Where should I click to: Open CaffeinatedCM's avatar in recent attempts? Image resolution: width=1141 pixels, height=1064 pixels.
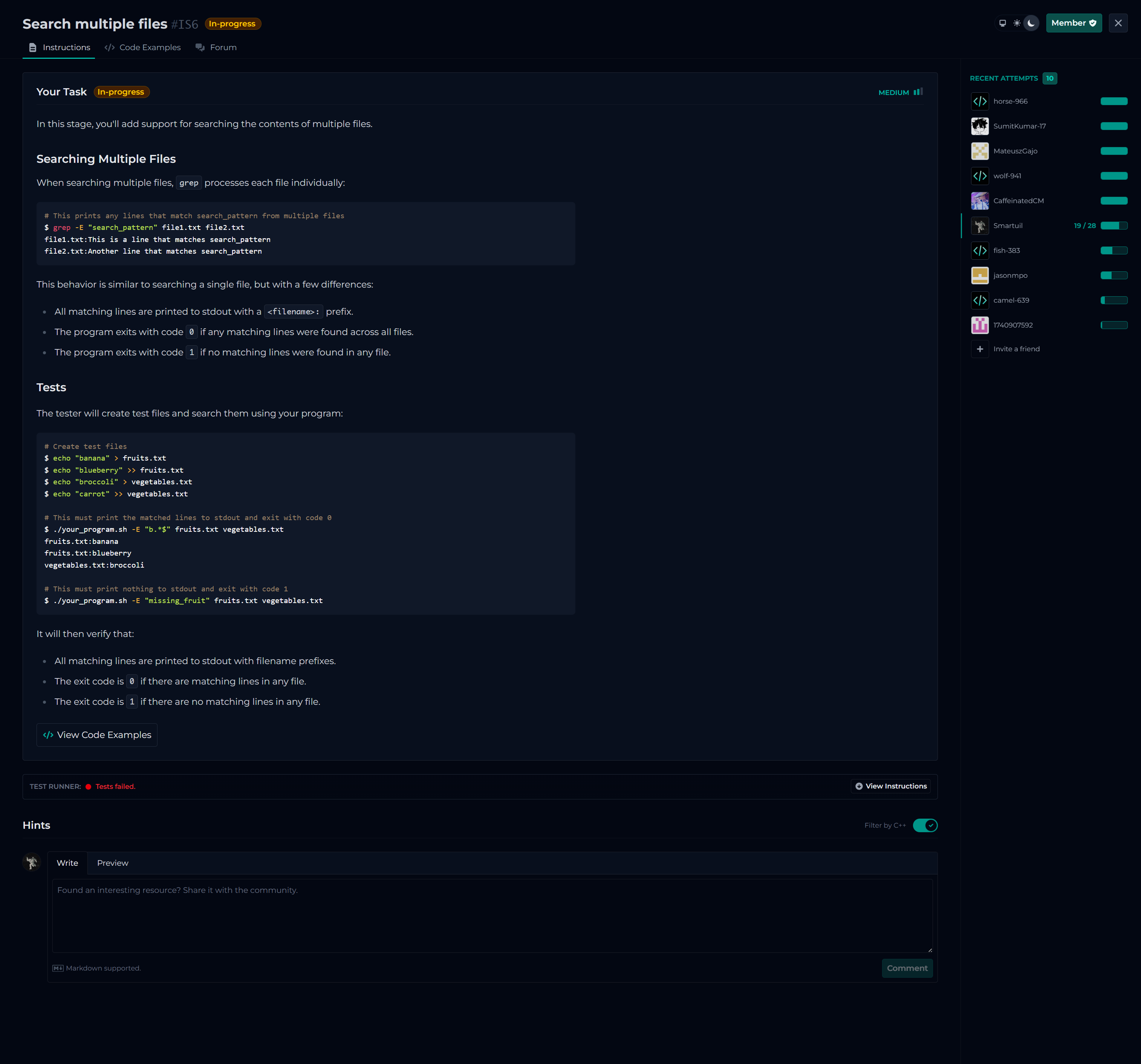pos(980,201)
